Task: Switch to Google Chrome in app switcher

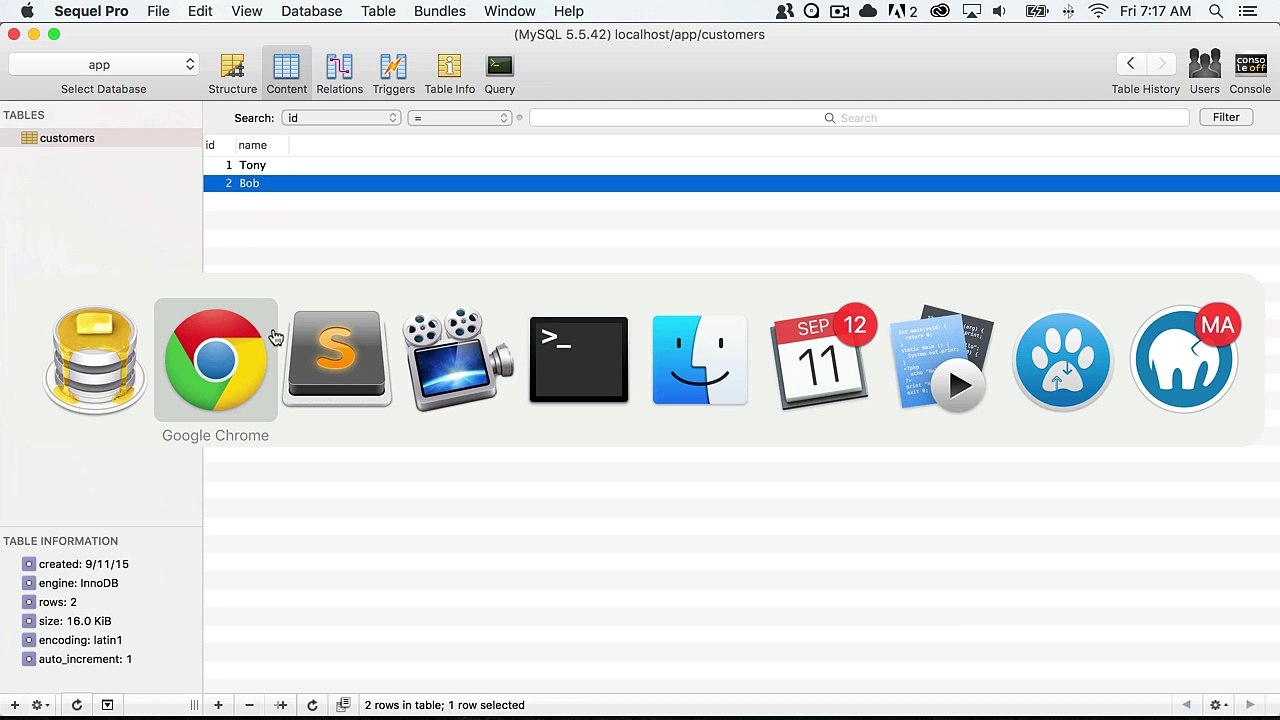Action: [x=215, y=360]
